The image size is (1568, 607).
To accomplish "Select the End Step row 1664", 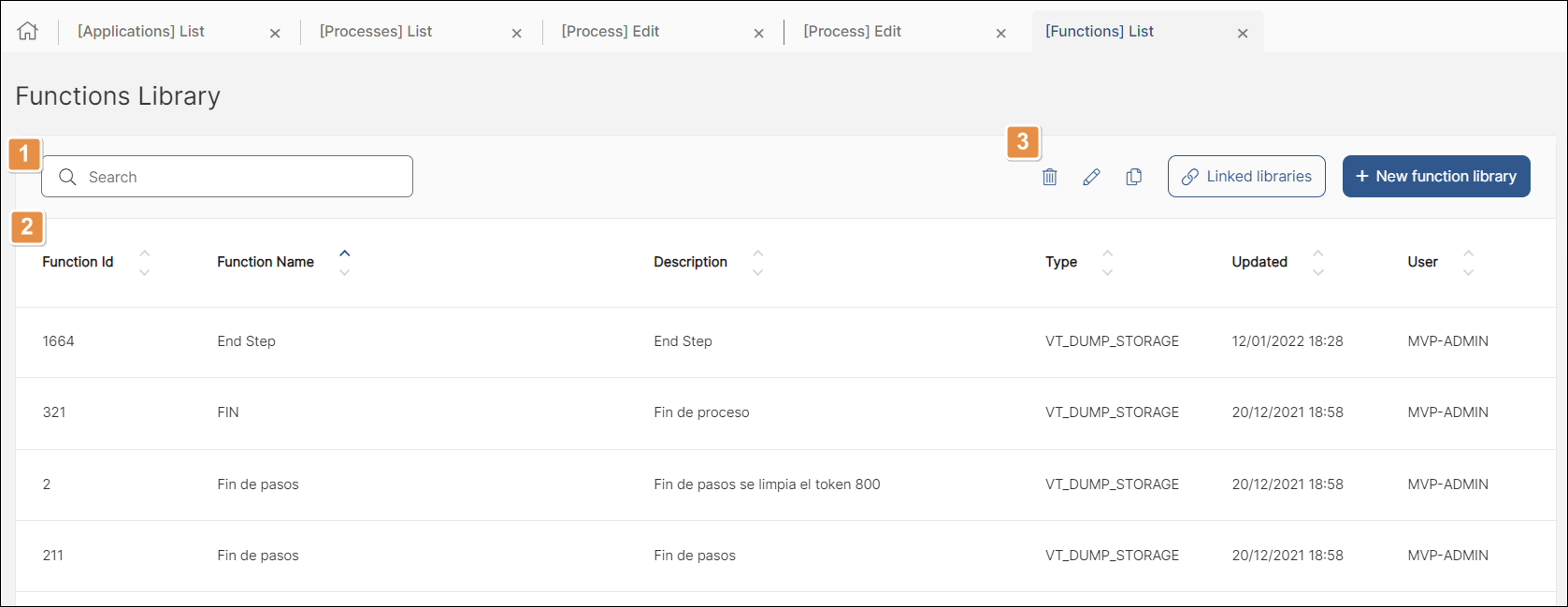I will point(785,341).
